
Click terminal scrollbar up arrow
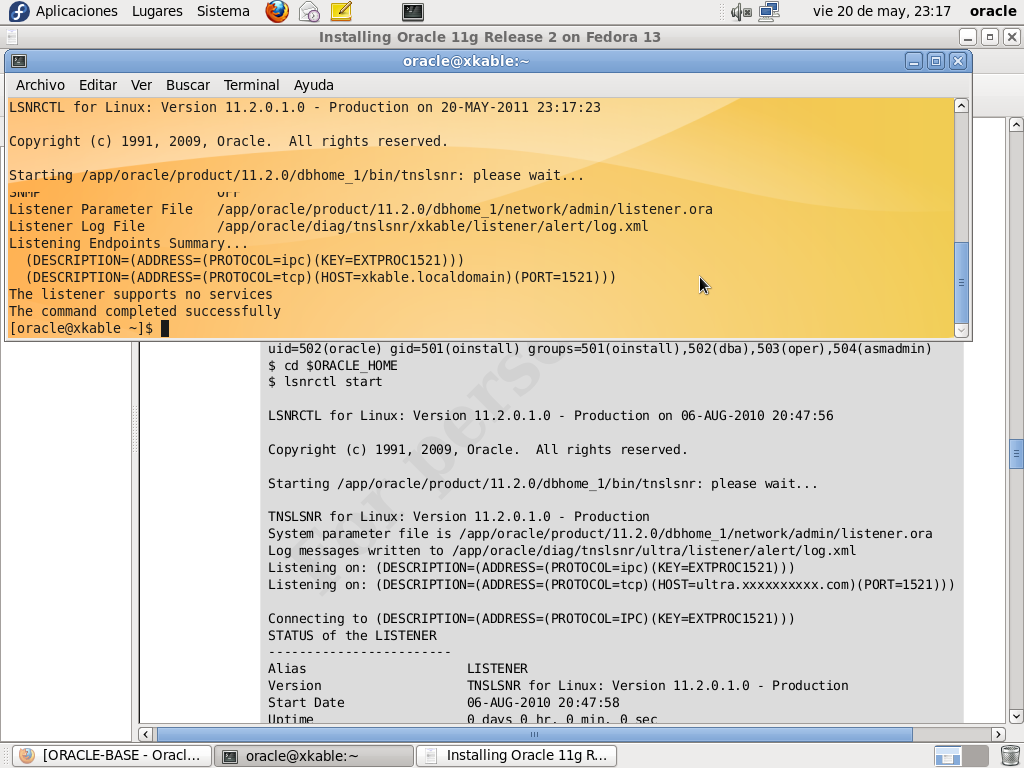tap(961, 106)
